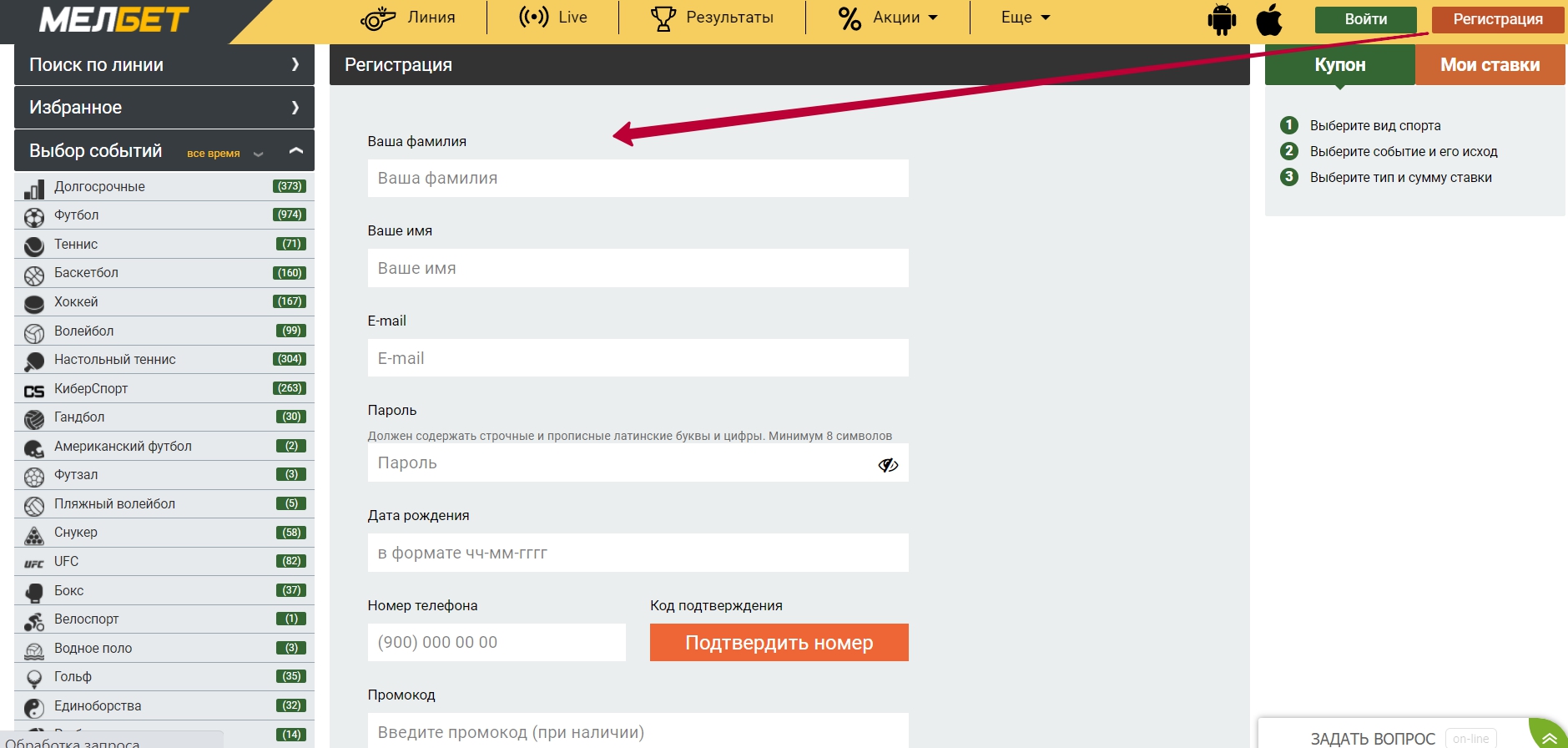Click the Снукер count badge (58)

pyautogui.click(x=291, y=533)
